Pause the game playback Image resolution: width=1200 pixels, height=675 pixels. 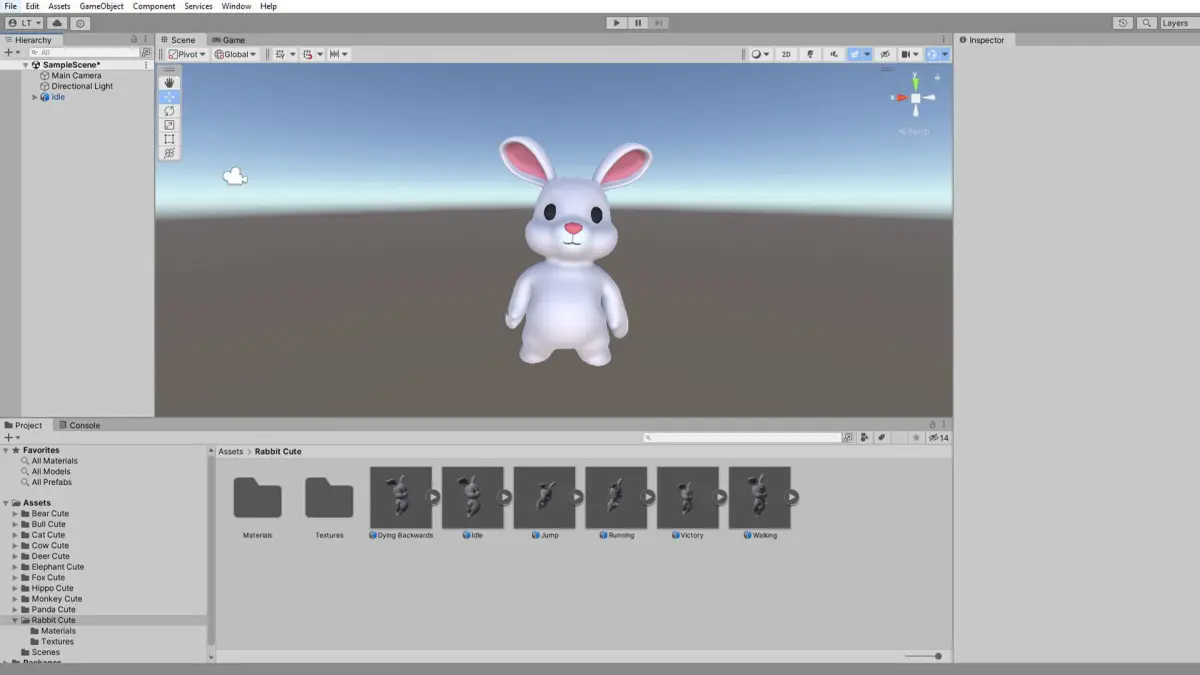click(638, 23)
